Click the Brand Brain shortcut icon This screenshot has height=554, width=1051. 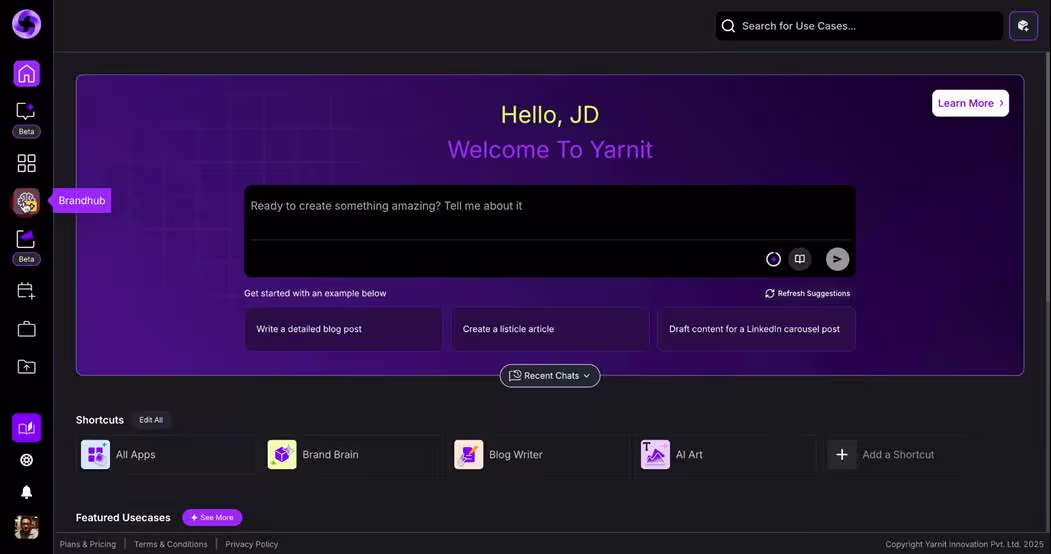click(282, 455)
